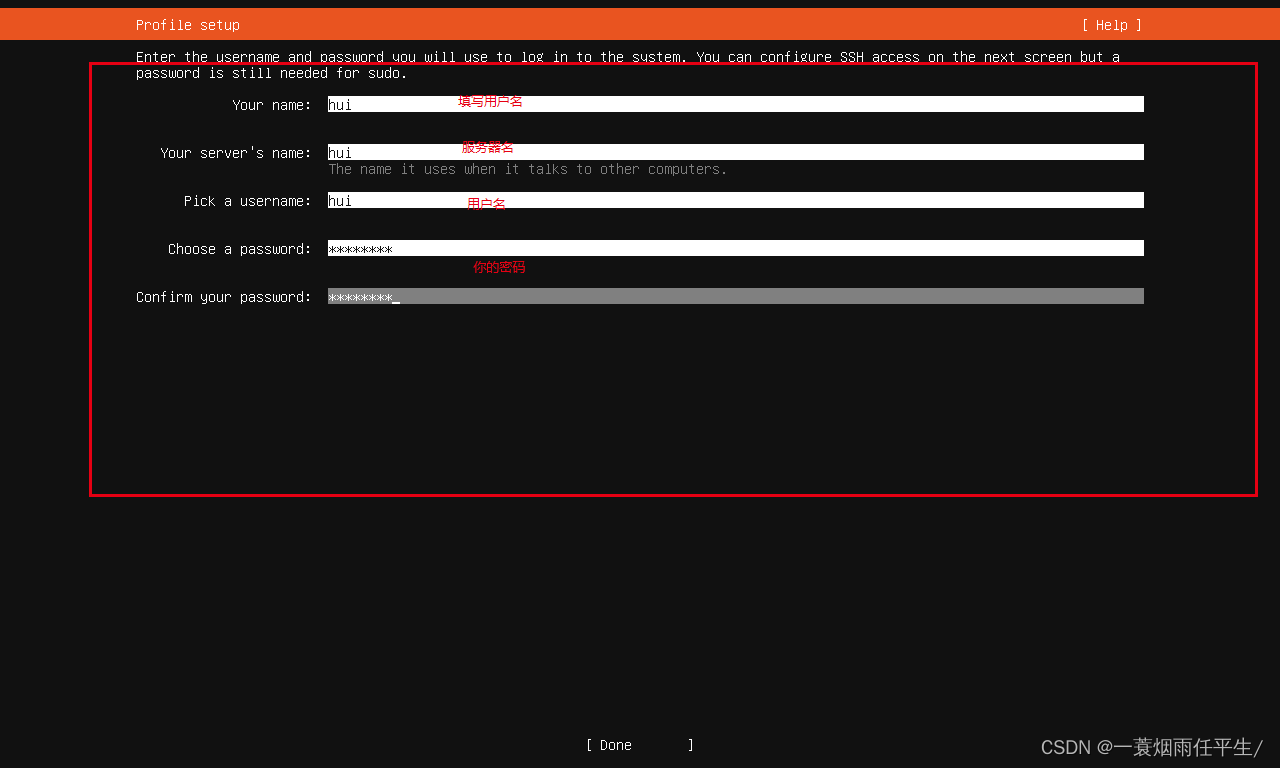Click into "Pick a username" field
The height and width of the screenshot is (768, 1280).
[x=736, y=200]
